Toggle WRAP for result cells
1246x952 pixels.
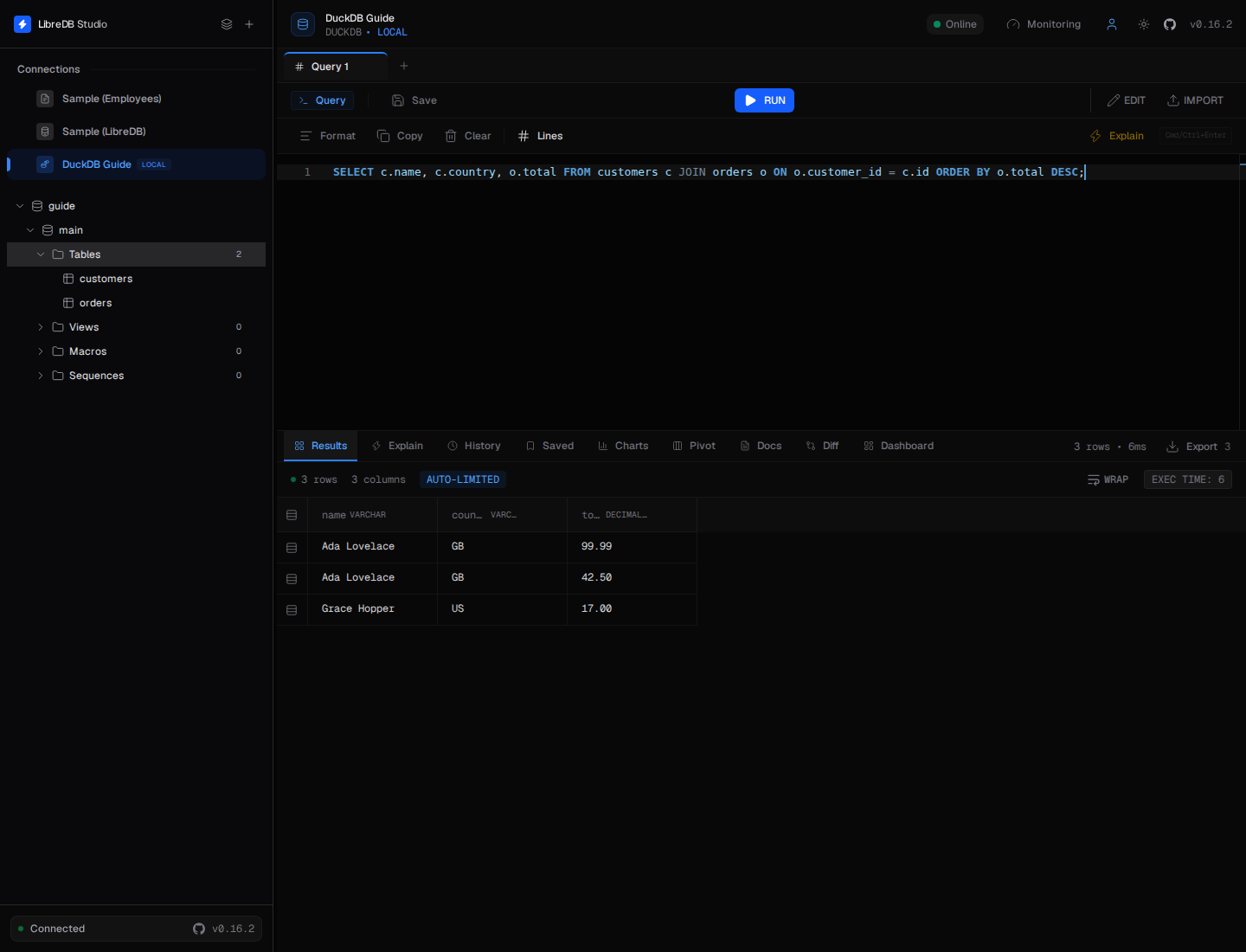(x=1108, y=479)
